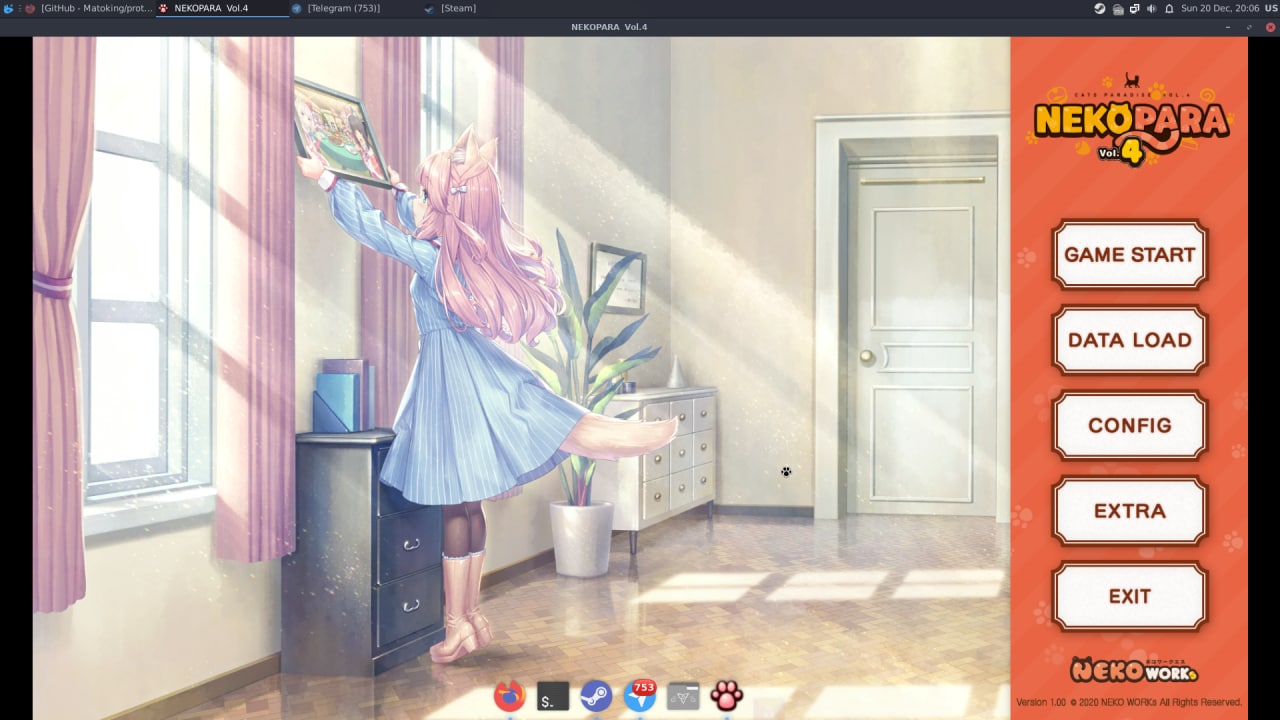This screenshot has height=720, width=1280.
Task: Click the GAME START button
Action: point(1129,255)
